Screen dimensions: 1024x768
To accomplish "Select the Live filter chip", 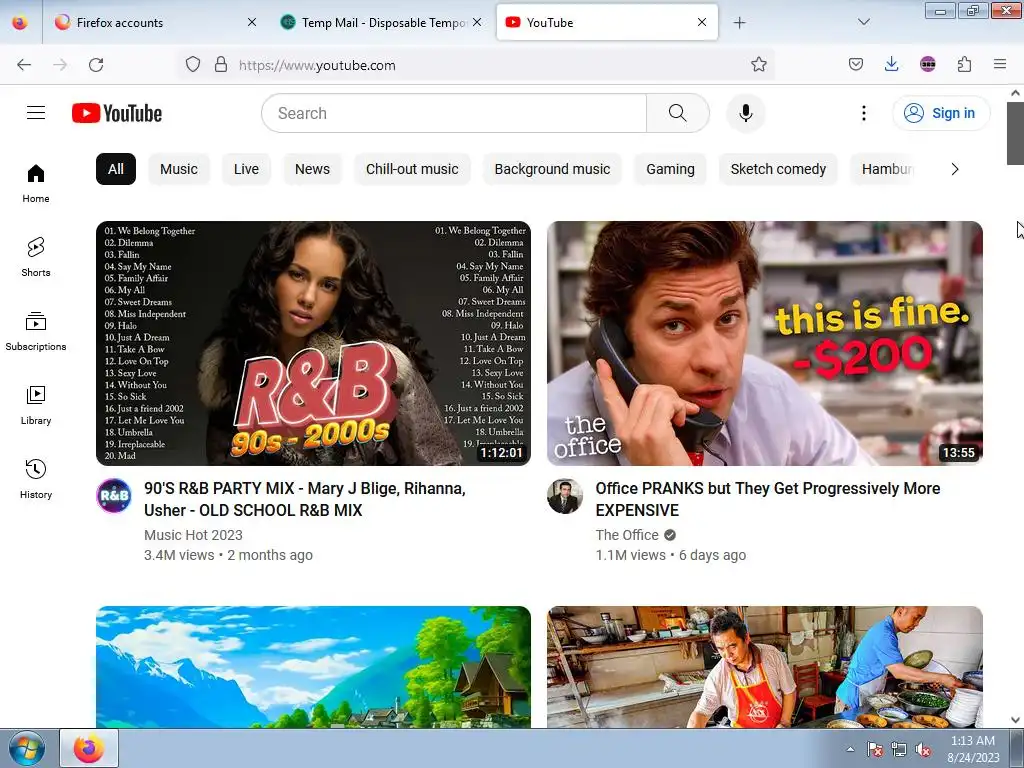I will pyautogui.click(x=246, y=169).
